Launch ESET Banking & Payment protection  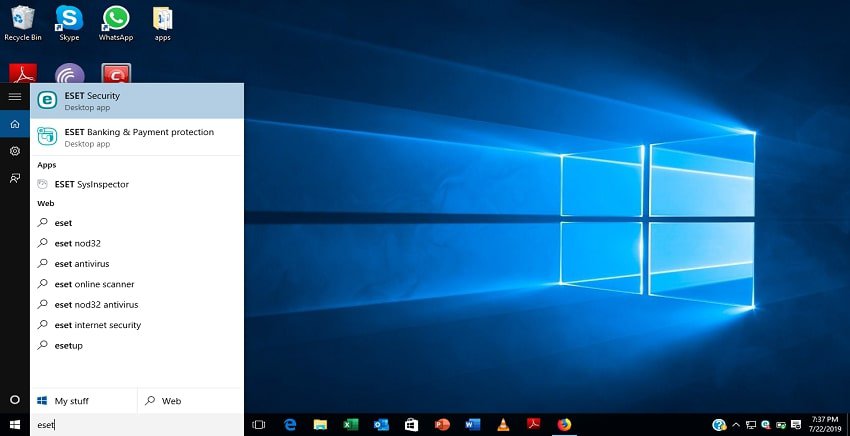137,137
